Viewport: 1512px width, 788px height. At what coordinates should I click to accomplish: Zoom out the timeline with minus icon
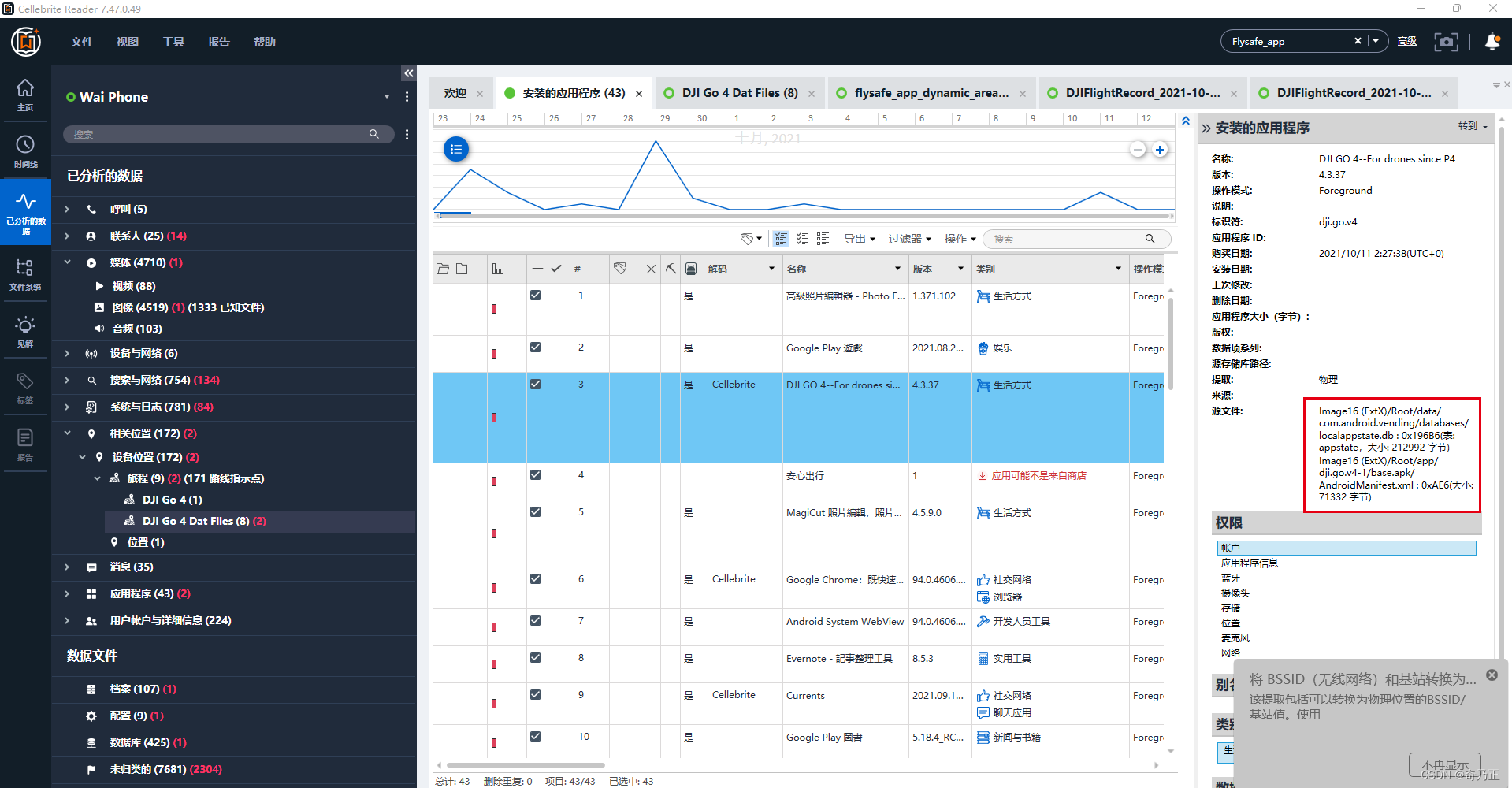[x=1138, y=150]
